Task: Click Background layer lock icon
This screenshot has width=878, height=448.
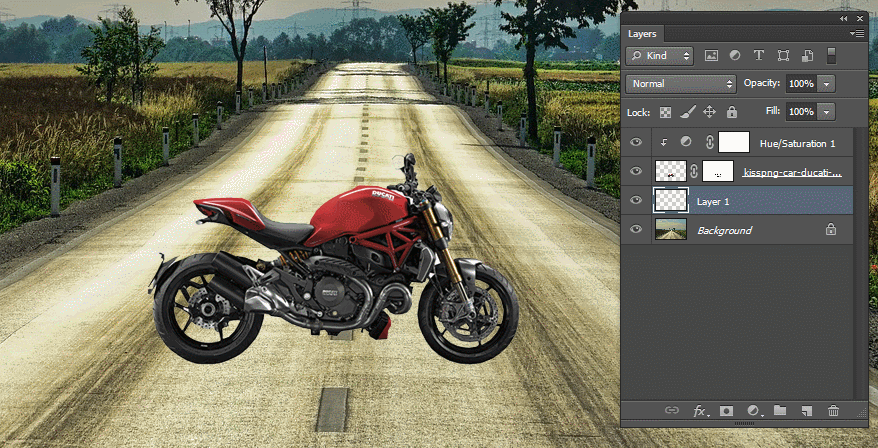Action: coord(831,228)
